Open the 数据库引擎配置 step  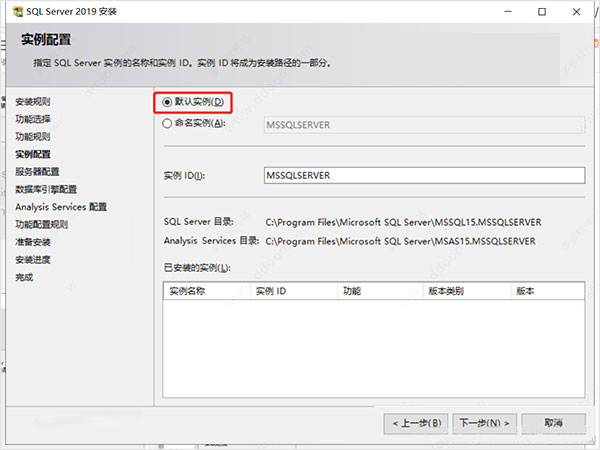point(46,189)
